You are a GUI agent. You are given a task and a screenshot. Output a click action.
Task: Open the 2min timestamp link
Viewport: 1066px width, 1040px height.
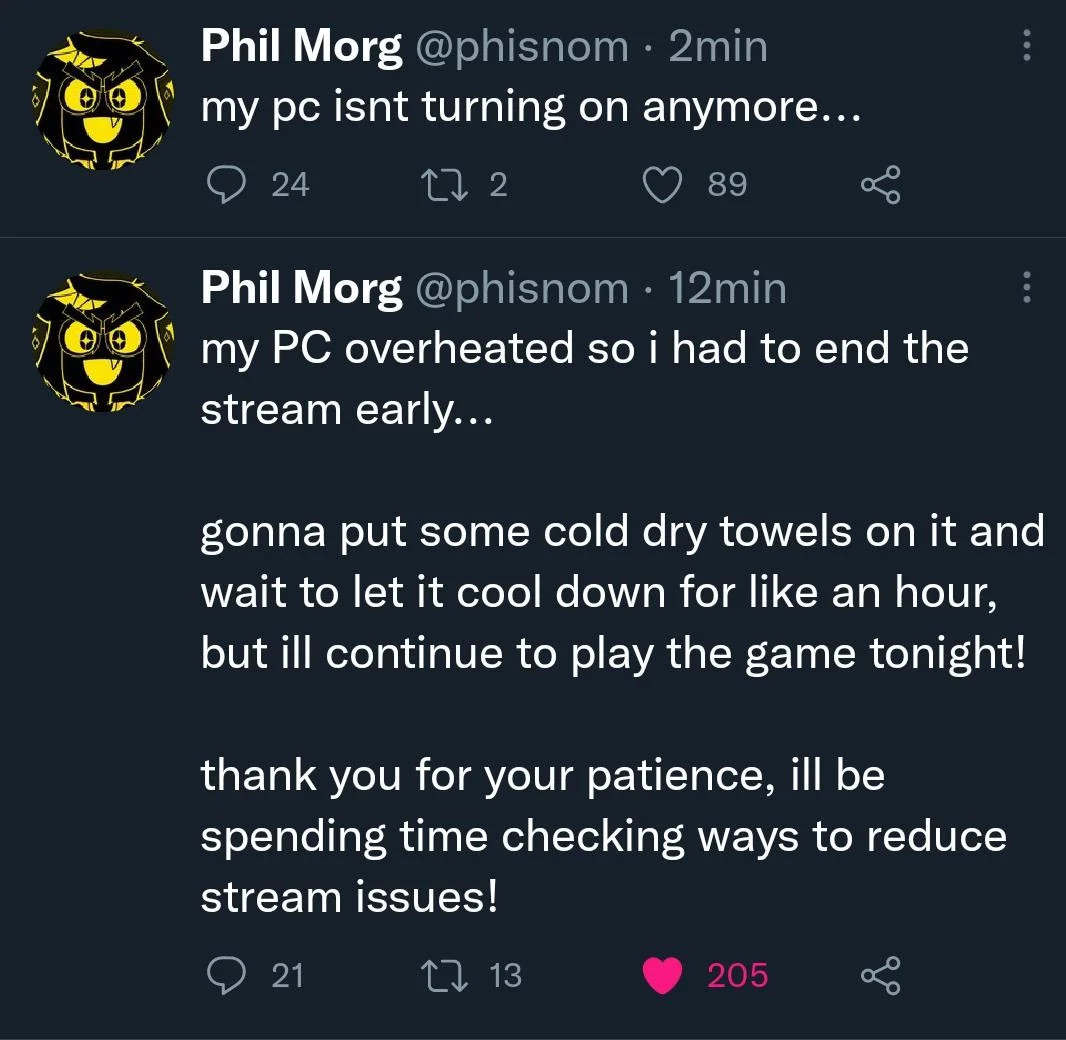[x=718, y=47]
